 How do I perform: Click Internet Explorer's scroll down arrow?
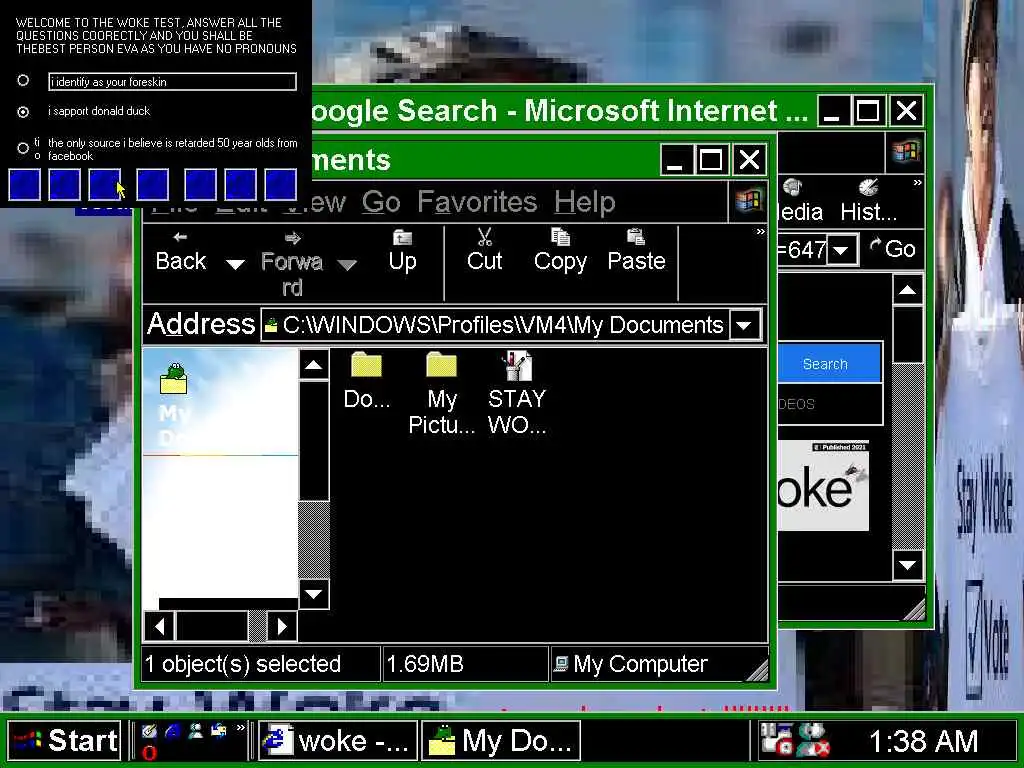(907, 565)
